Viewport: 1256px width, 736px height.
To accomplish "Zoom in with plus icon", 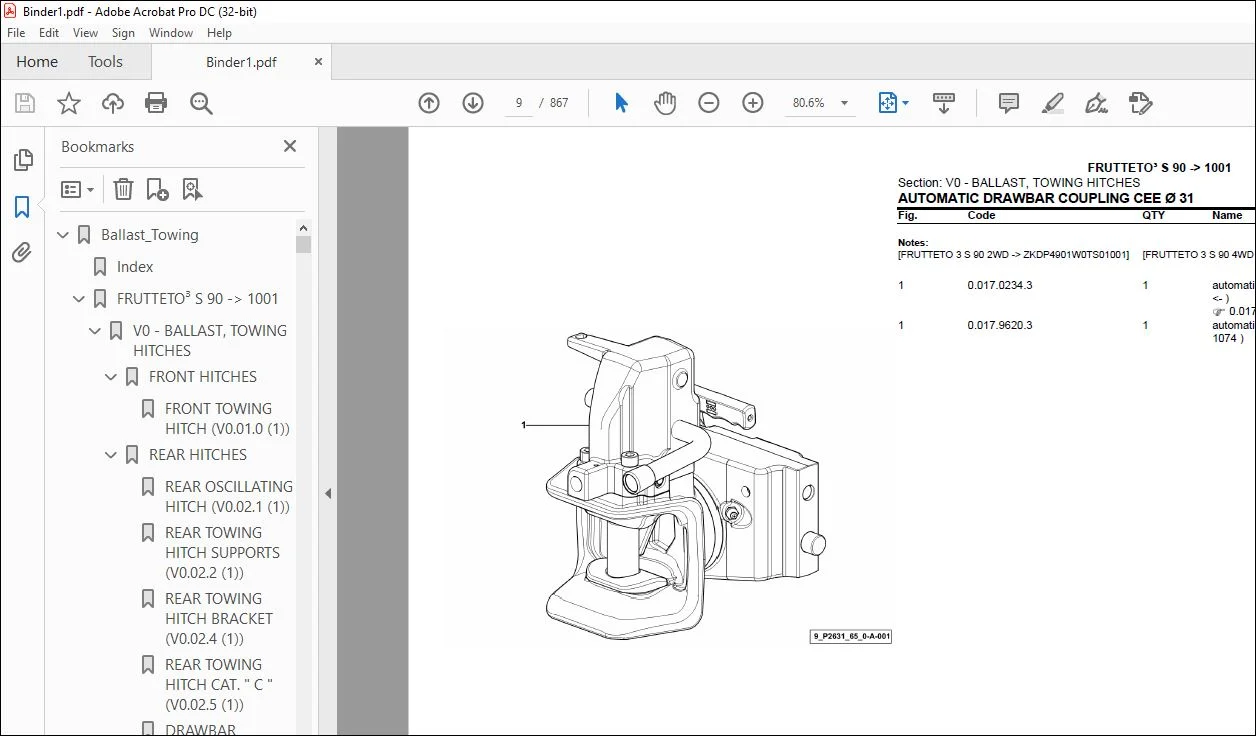I will pos(753,103).
